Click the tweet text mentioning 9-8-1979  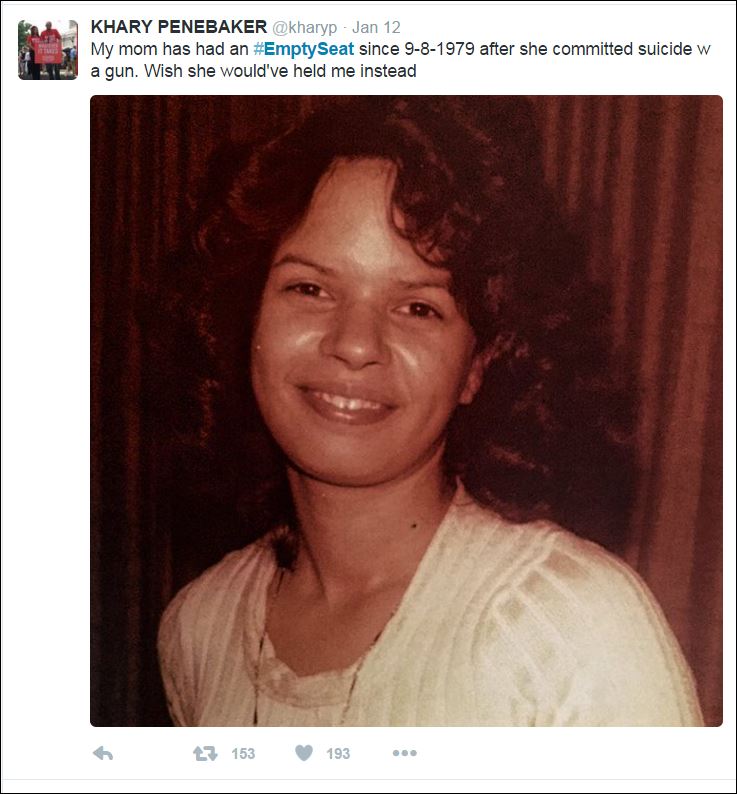(401, 60)
